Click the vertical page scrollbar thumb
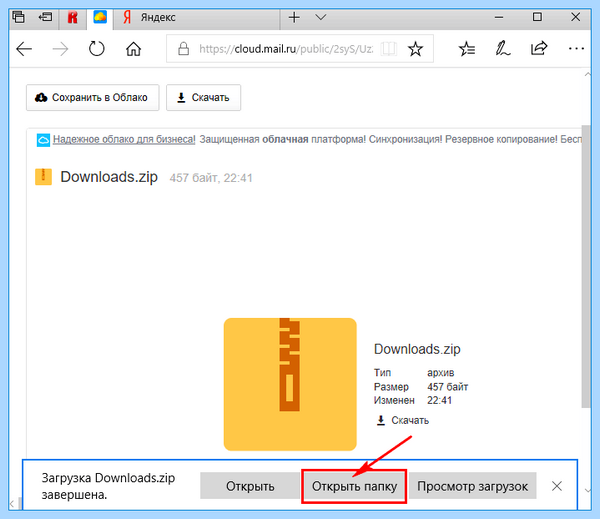This screenshot has width=600, height=519. (x=586, y=266)
